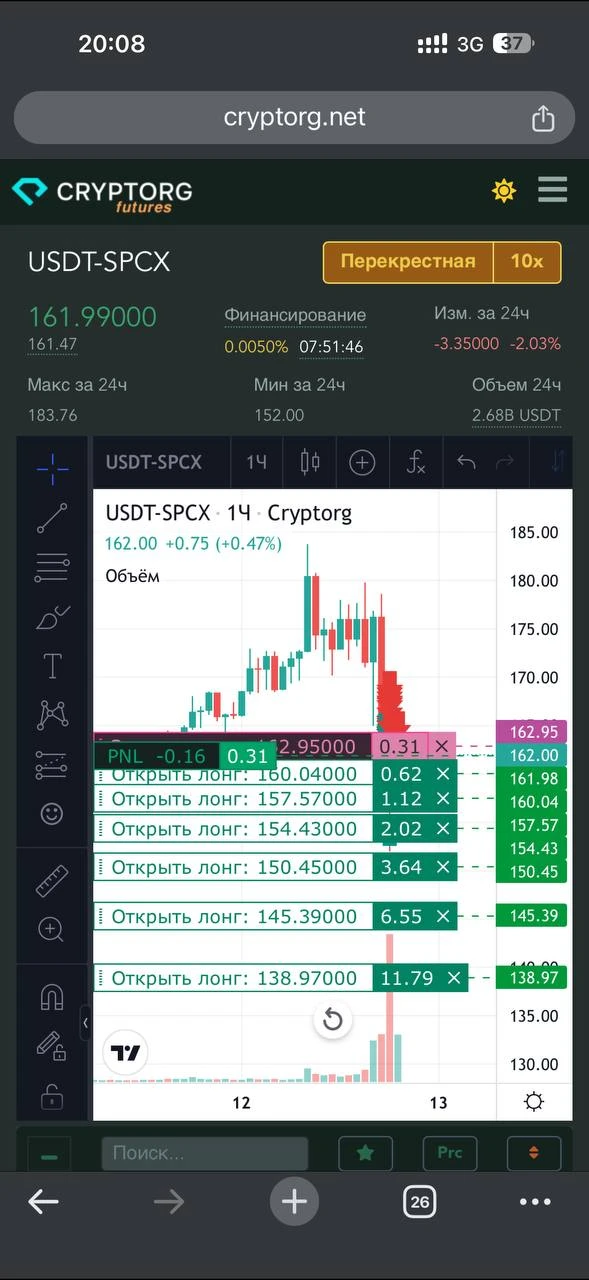The image size is (589, 1280).
Task: Go back in the browser
Action: pos(43,1202)
